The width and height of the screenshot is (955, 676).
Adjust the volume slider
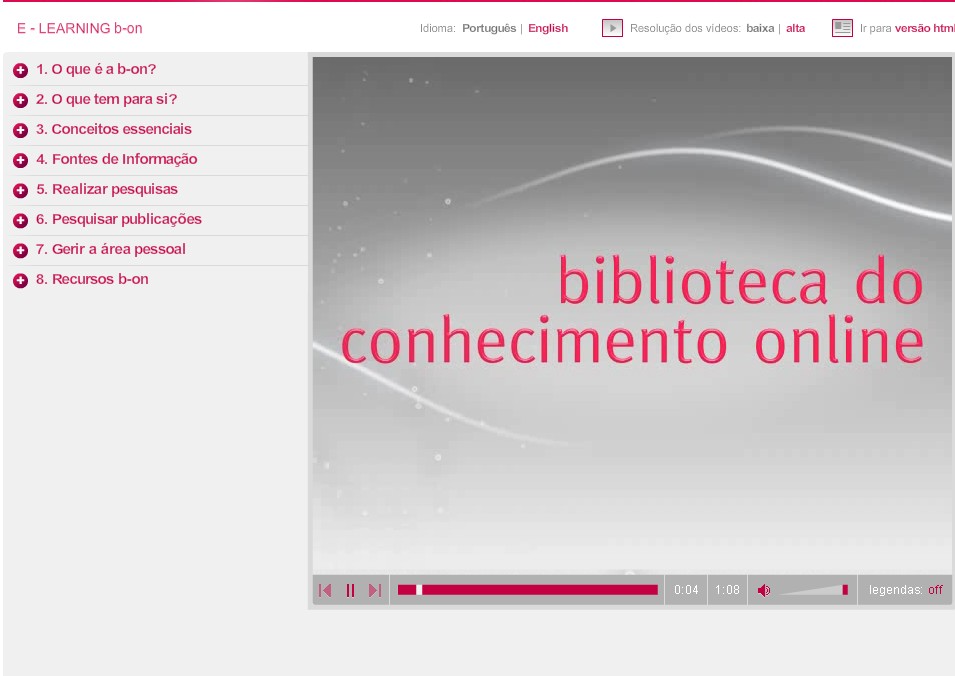pyautogui.click(x=814, y=590)
